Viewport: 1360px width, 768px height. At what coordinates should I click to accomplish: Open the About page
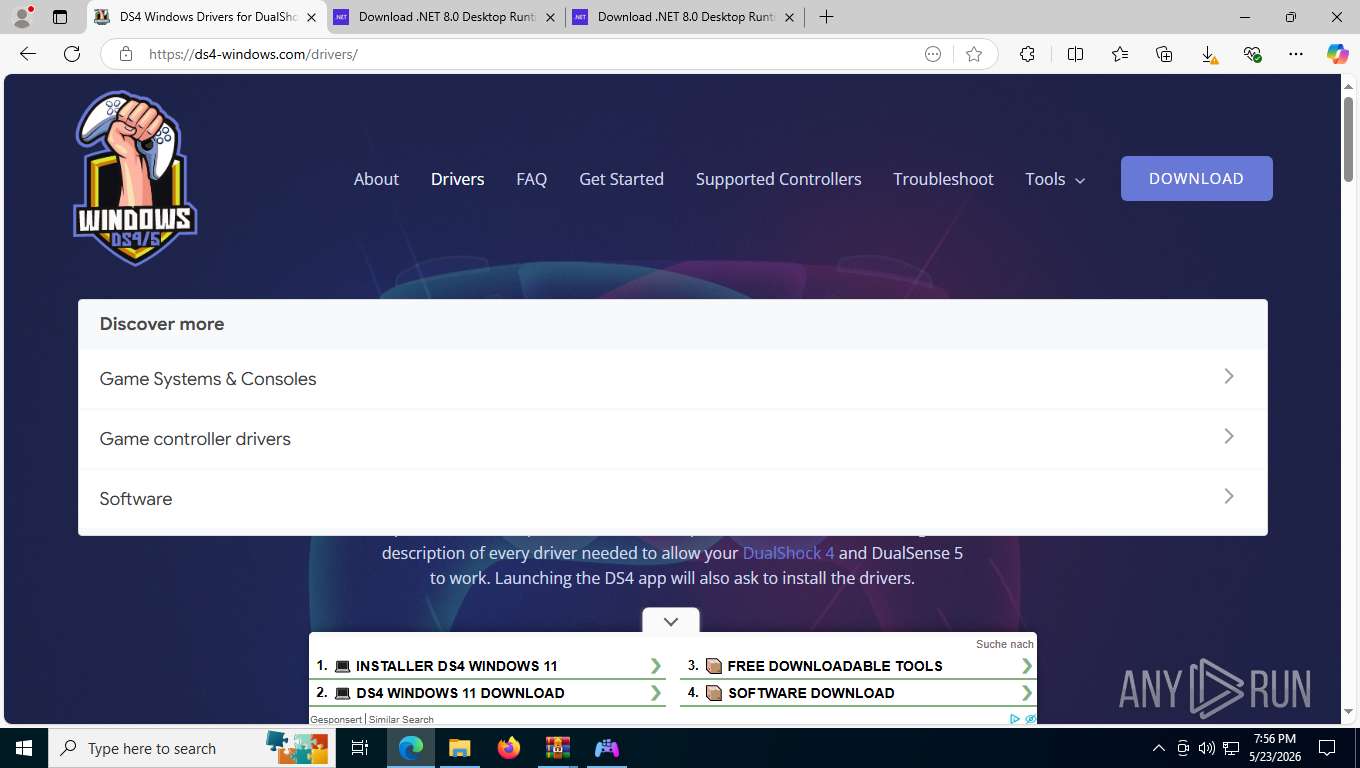[x=376, y=179]
